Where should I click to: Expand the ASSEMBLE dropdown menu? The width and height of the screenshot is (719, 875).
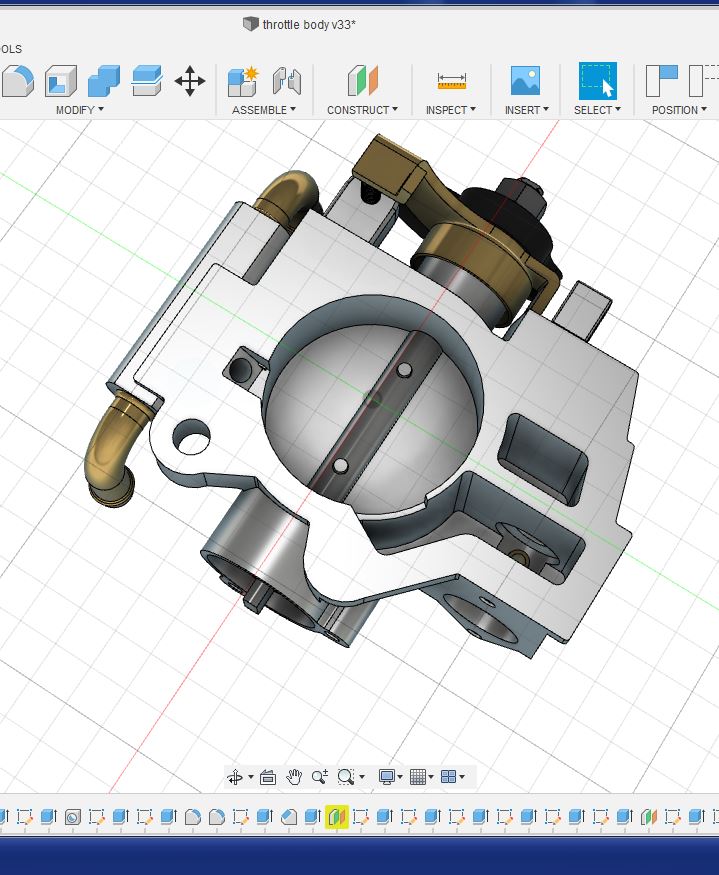click(x=264, y=110)
